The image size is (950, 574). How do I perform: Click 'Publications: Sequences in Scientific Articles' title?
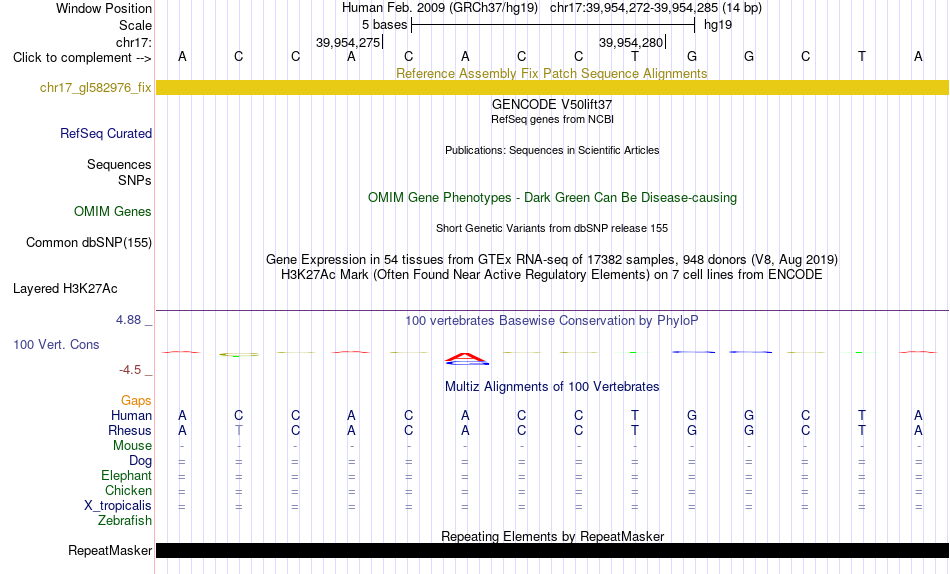[552, 150]
